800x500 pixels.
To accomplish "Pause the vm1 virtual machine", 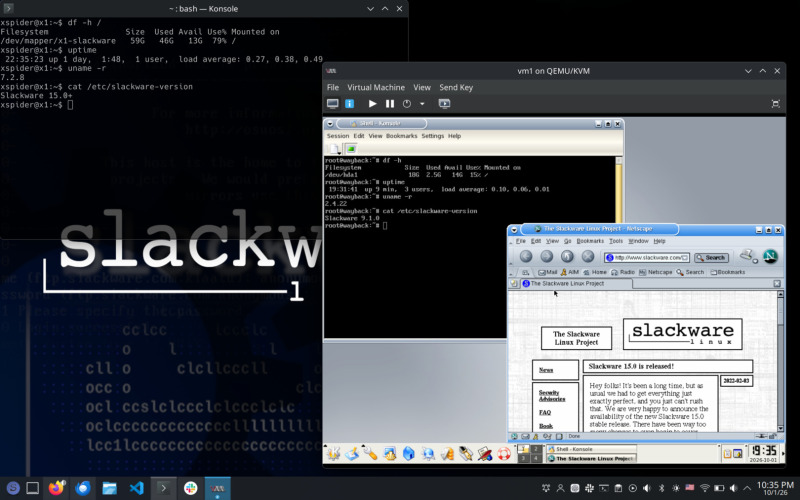I will [x=390, y=104].
